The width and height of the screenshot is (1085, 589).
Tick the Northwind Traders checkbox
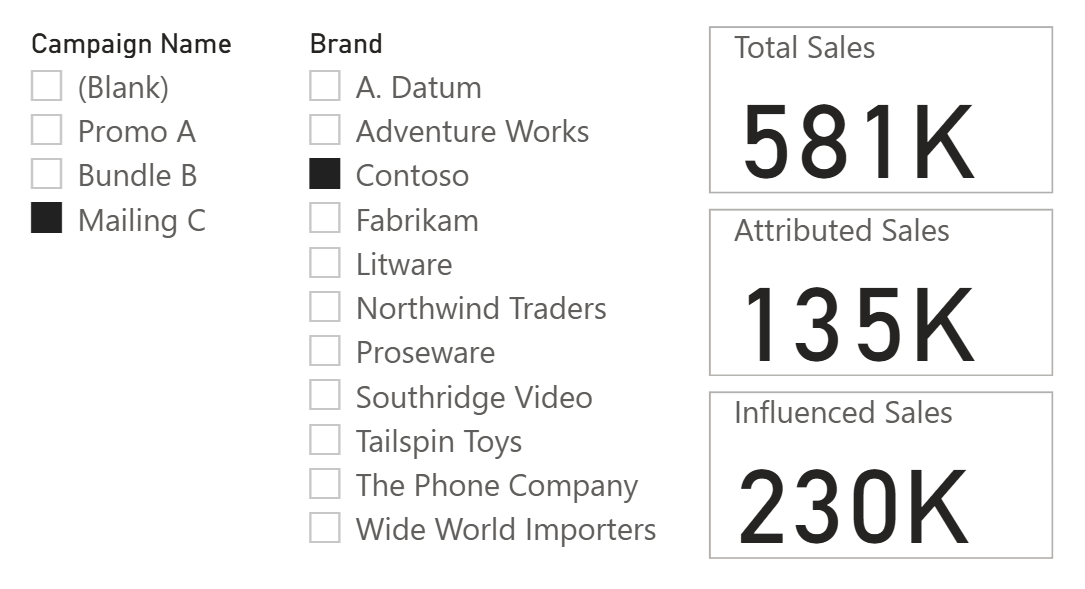[x=325, y=308]
